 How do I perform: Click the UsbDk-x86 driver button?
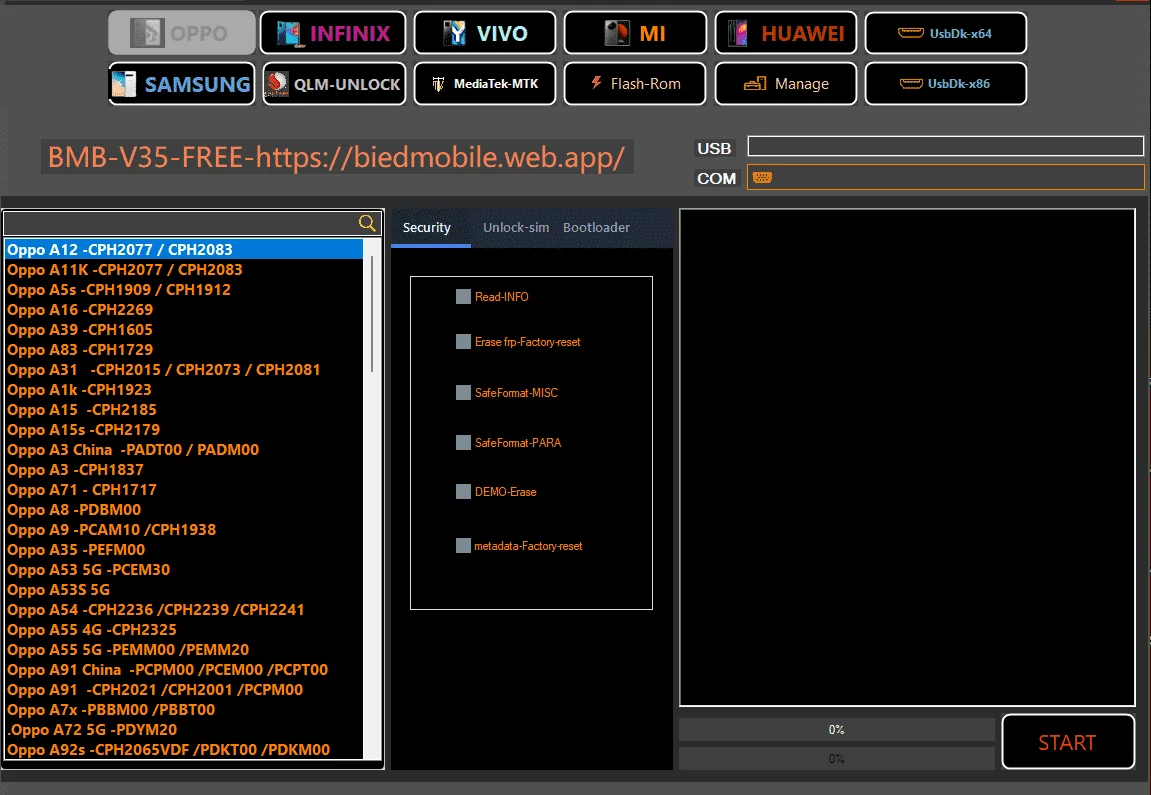945,84
